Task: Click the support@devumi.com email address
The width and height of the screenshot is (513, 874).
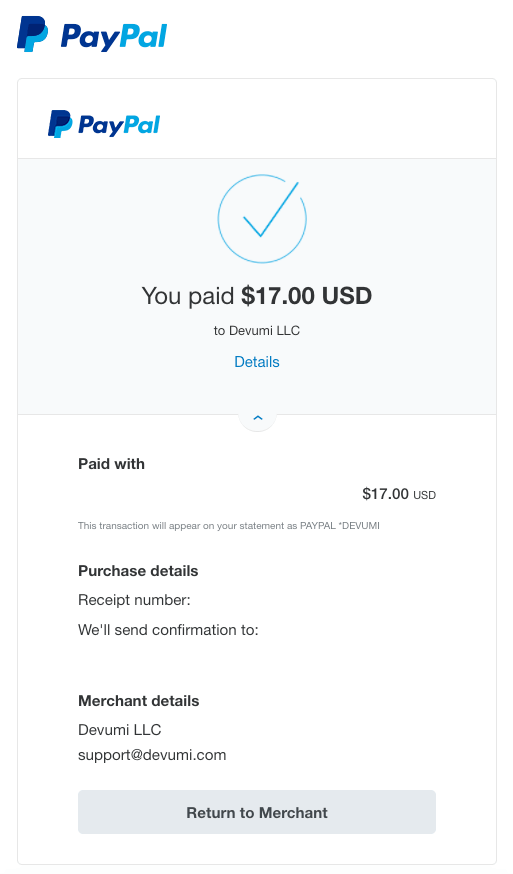Action: (152, 755)
